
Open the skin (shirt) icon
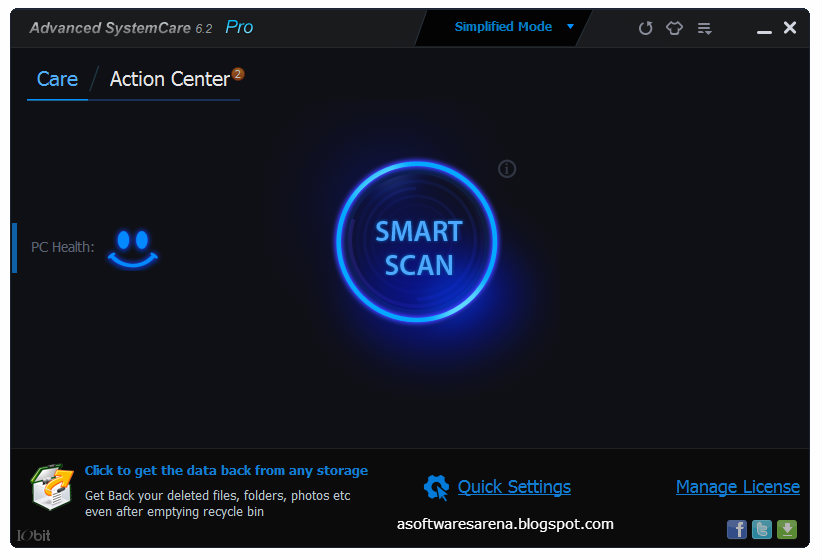pyautogui.click(x=674, y=28)
